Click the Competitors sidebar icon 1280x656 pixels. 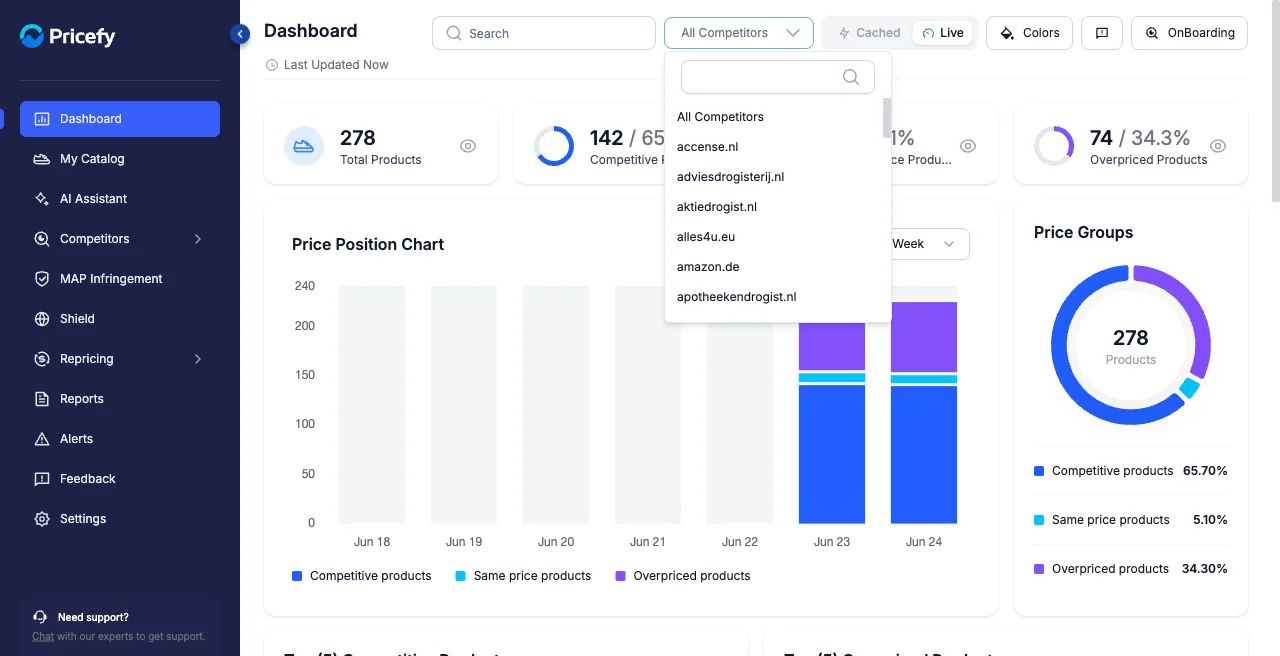coord(42,239)
